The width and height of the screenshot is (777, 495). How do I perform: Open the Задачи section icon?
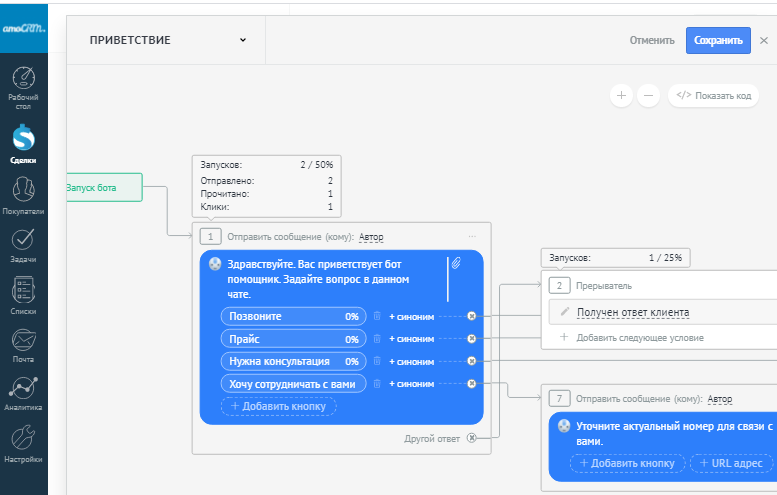point(23,241)
